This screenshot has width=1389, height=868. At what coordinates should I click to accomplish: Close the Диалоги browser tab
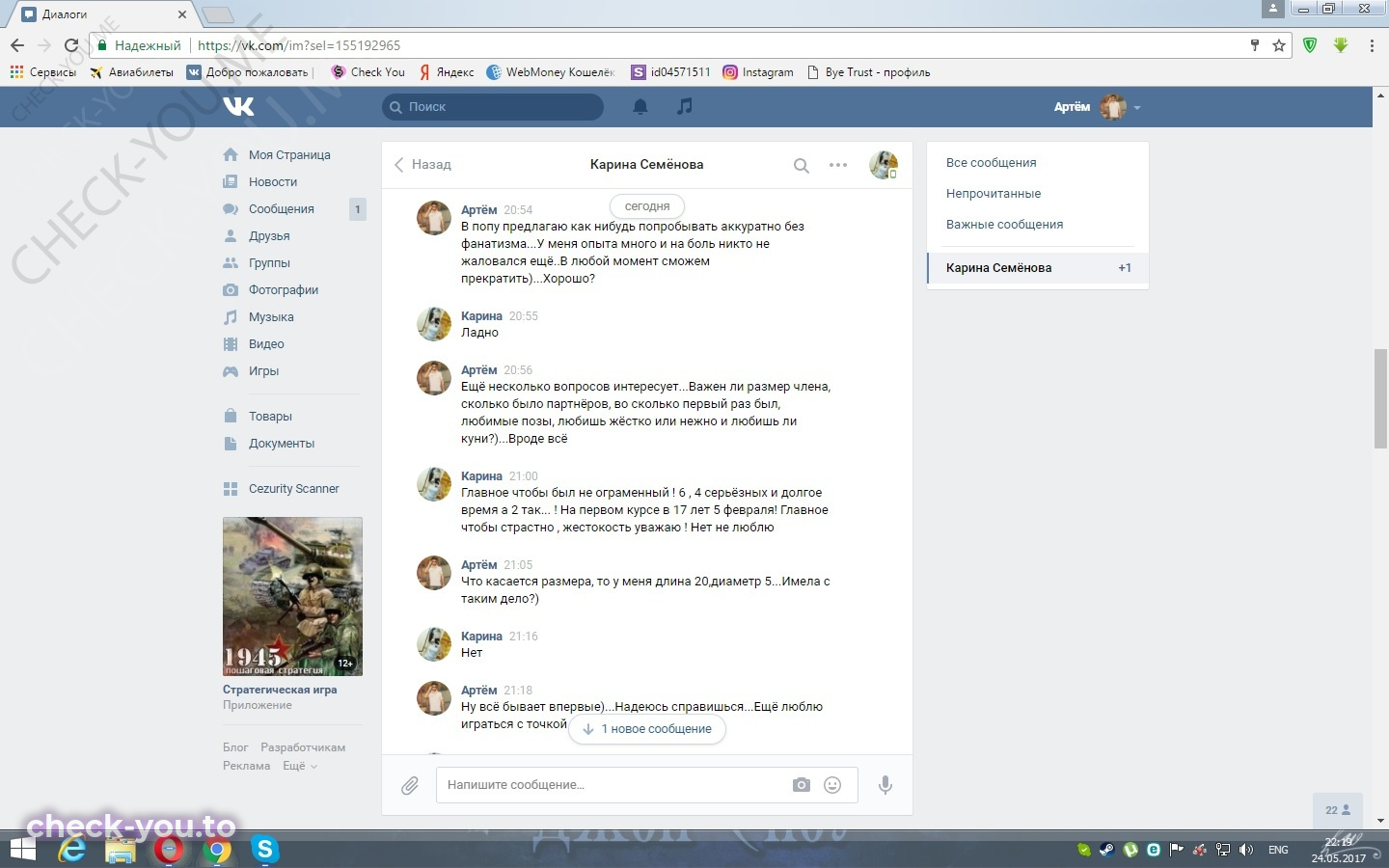coord(182,14)
